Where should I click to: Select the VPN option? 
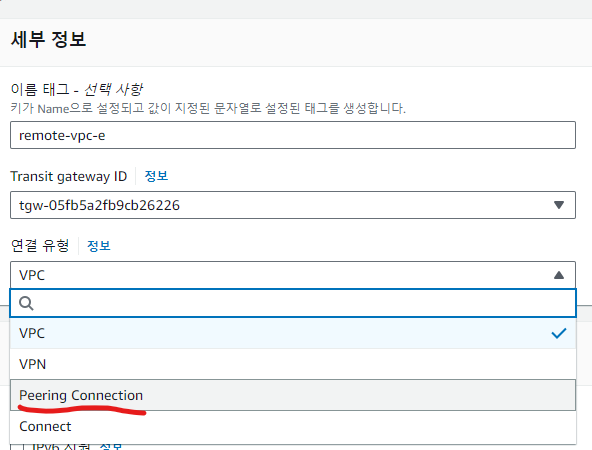click(x=293, y=364)
